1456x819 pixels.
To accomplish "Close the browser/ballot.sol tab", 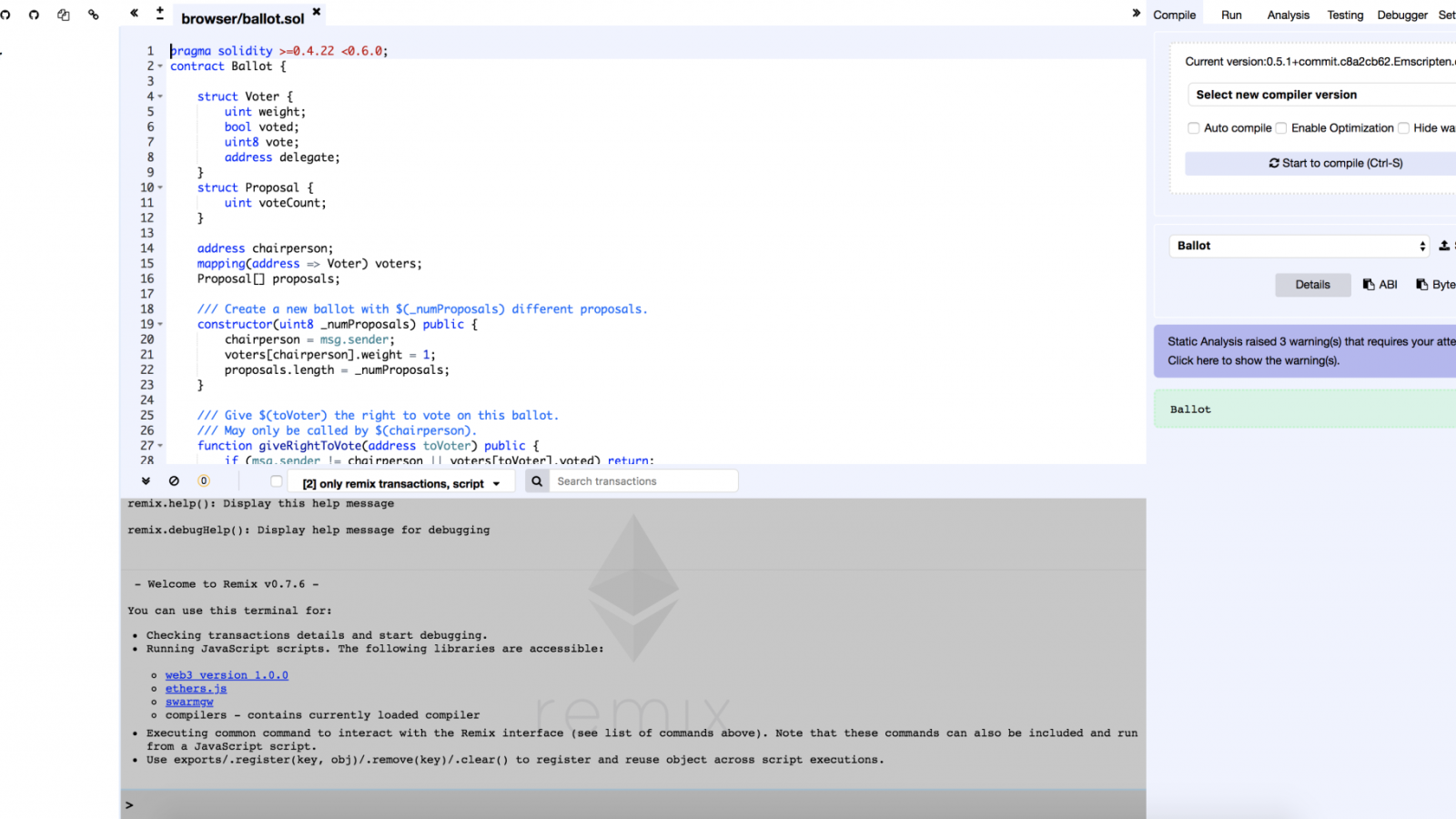I will [x=317, y=12].
